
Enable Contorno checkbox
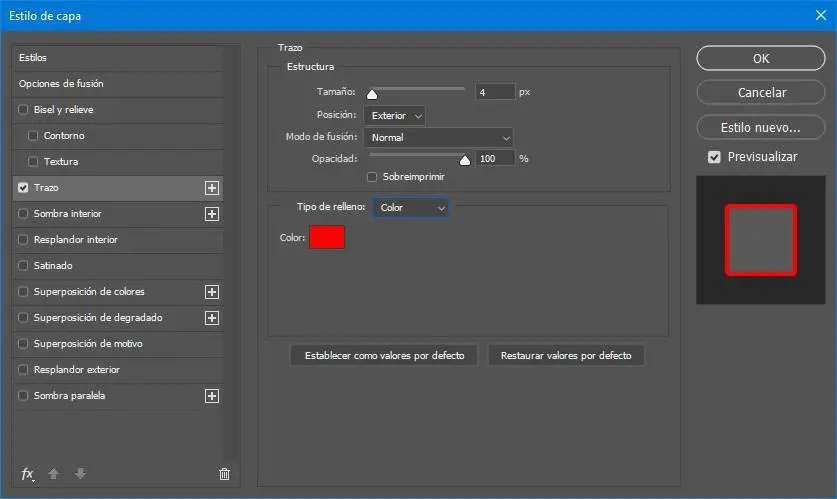tap(33, 136)
